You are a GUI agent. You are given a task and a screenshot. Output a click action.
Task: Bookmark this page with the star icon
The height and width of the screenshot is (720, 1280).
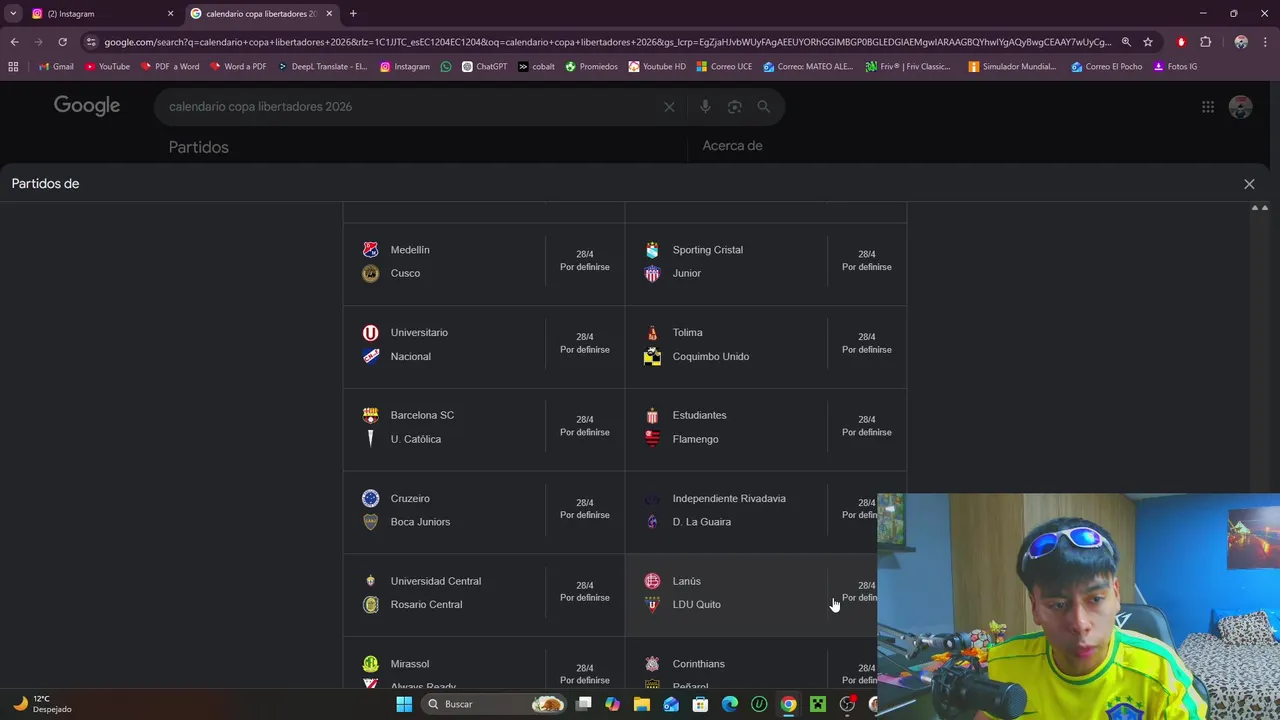(x=1148, y=42)
